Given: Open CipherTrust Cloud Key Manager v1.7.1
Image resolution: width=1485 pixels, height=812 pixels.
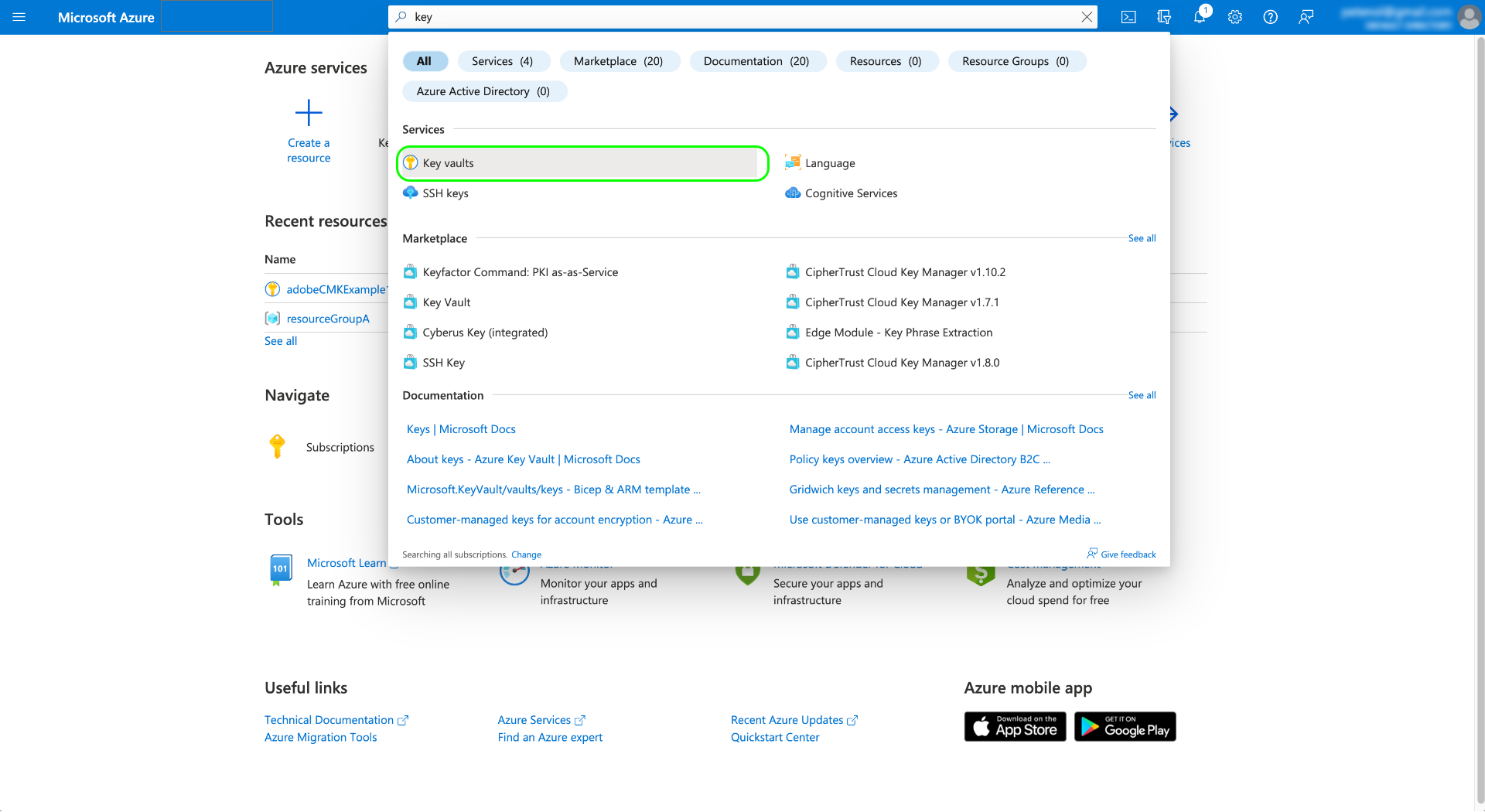Looking at the screenshot, I should pyautogui.click(x=893, y=302).
